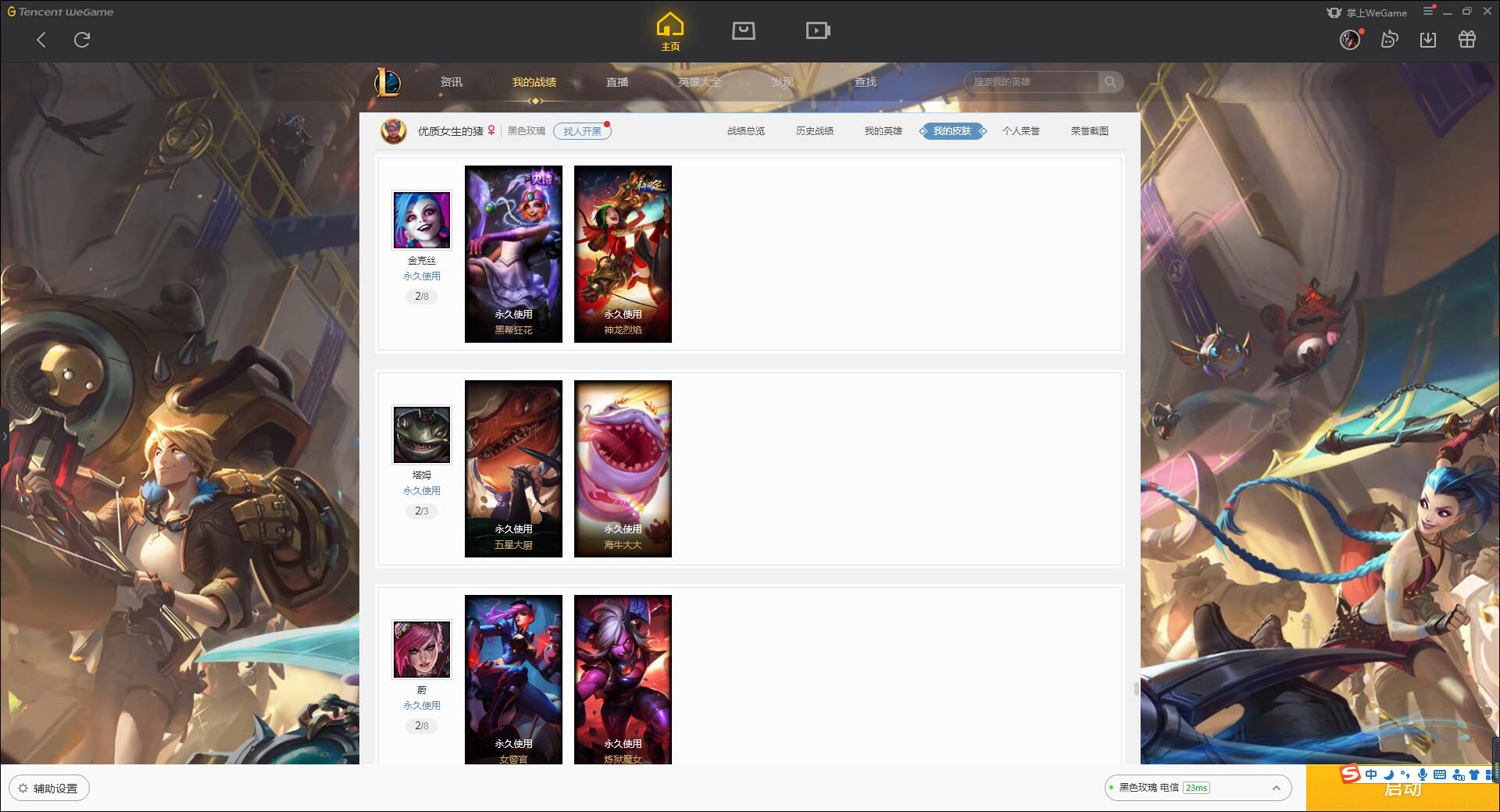Open the store bag icon
The image size is (1500, 812).
[744, 30]
